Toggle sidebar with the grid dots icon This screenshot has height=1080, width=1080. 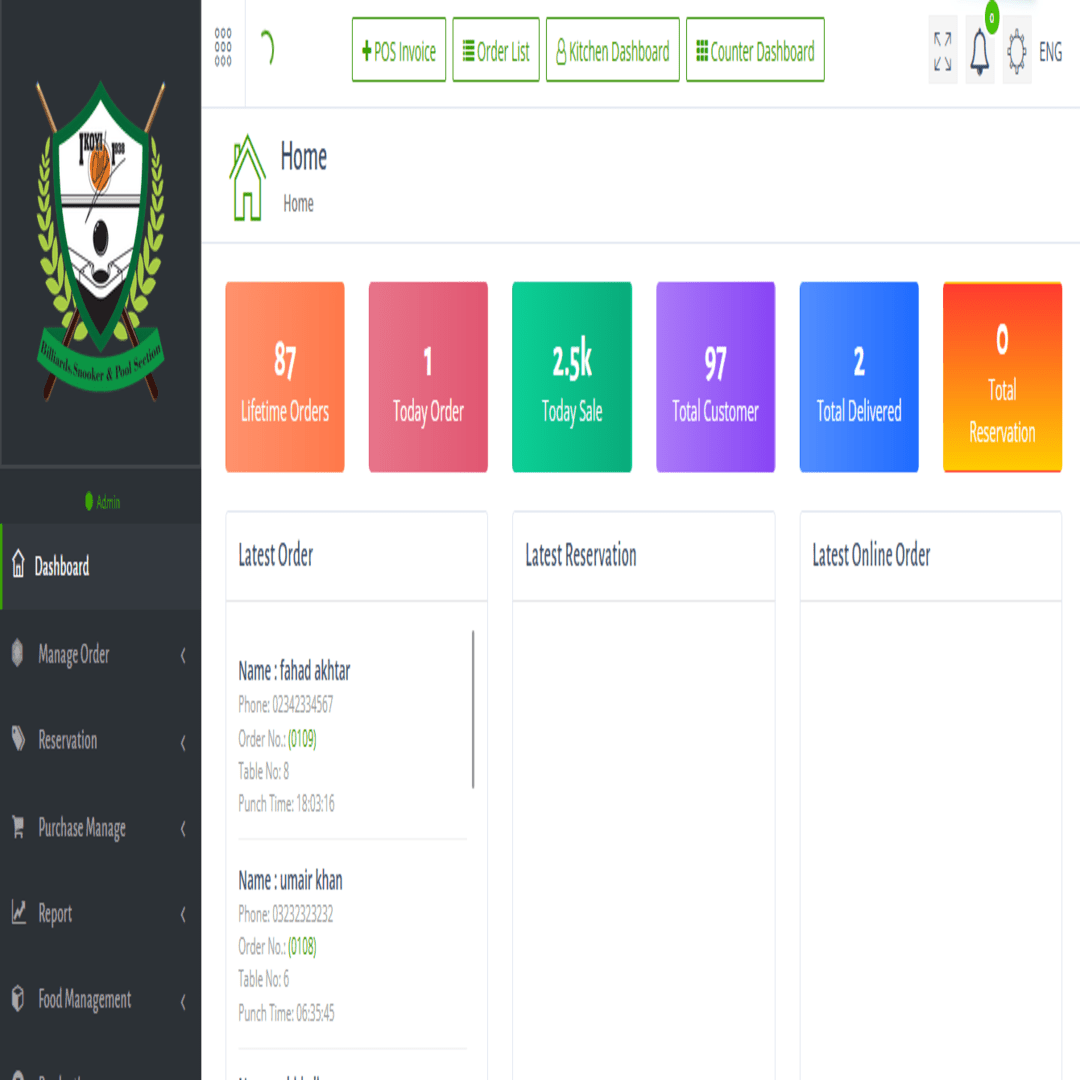pos(222,48)
